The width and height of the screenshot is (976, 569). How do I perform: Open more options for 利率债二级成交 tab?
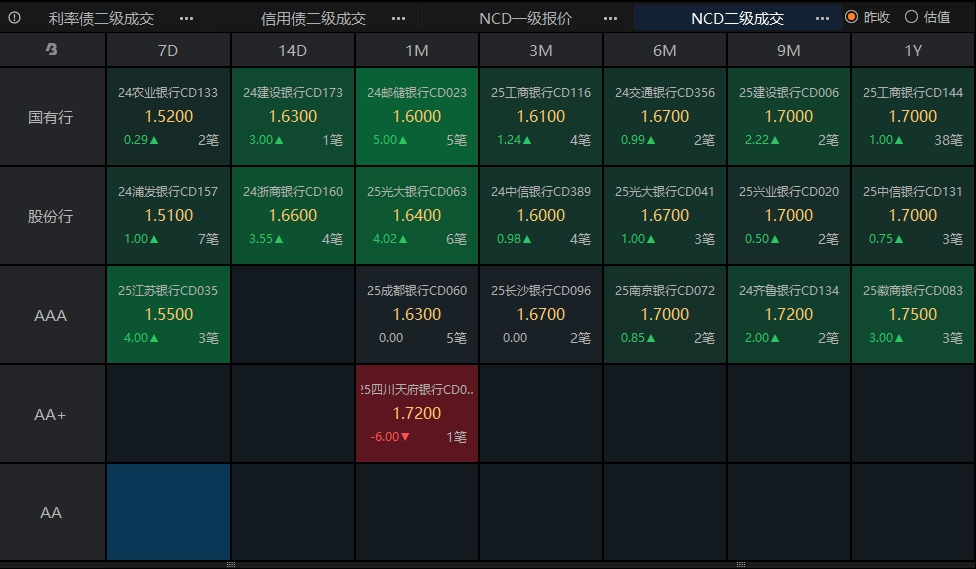186,19
